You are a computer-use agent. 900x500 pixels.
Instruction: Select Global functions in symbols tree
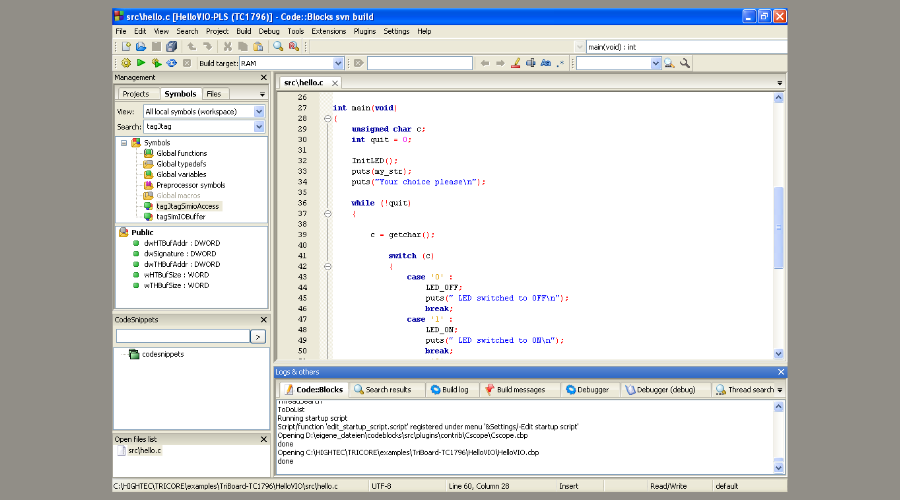pos(181,153)
